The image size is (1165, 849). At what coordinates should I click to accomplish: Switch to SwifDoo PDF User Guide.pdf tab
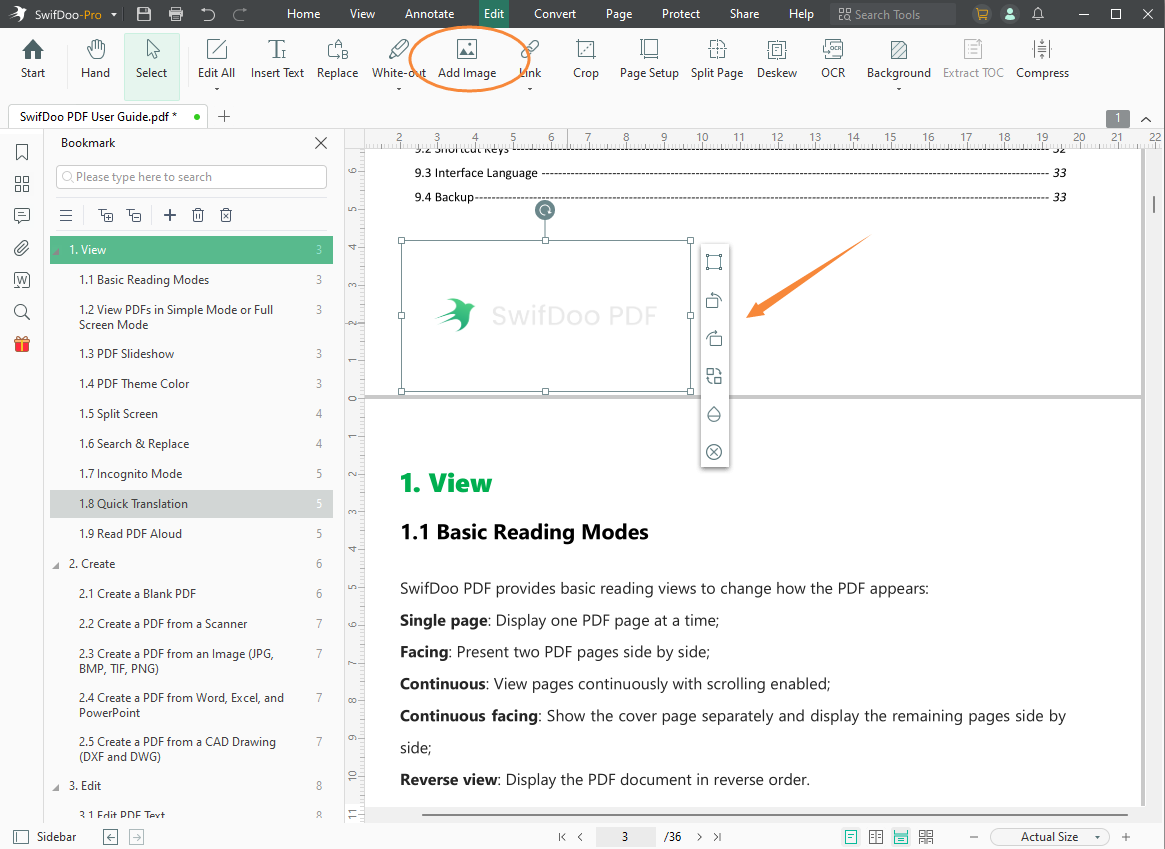(x=108, y=117)
